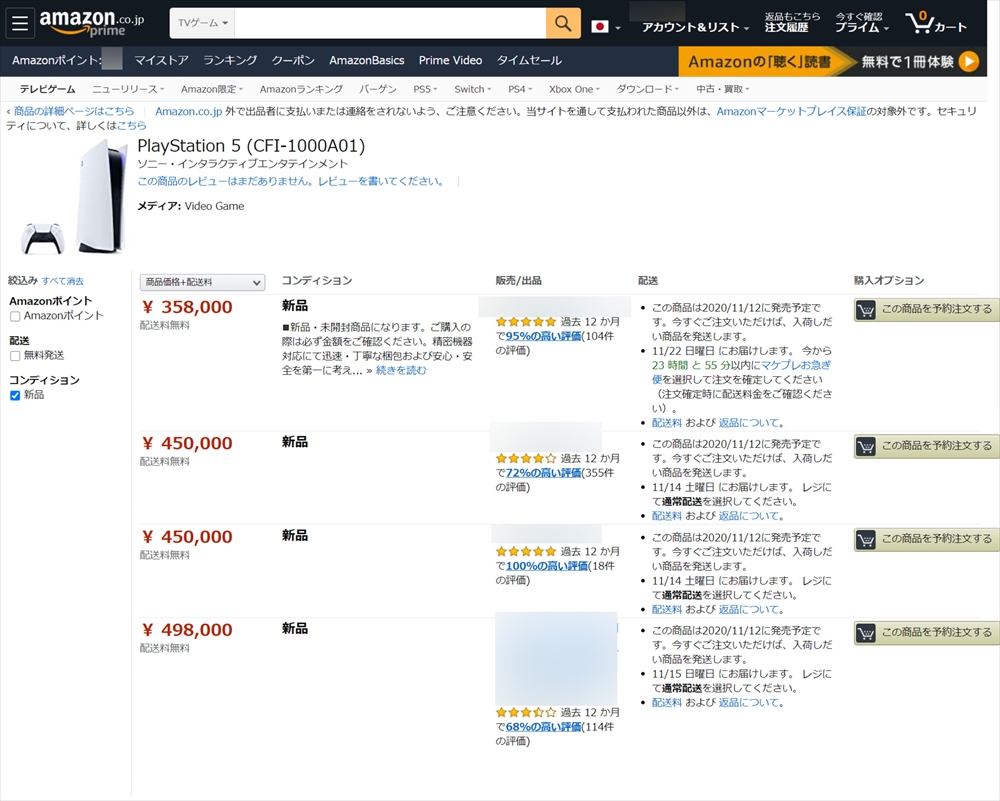Open the TVゲーム search category dropdown

[202, 23]
